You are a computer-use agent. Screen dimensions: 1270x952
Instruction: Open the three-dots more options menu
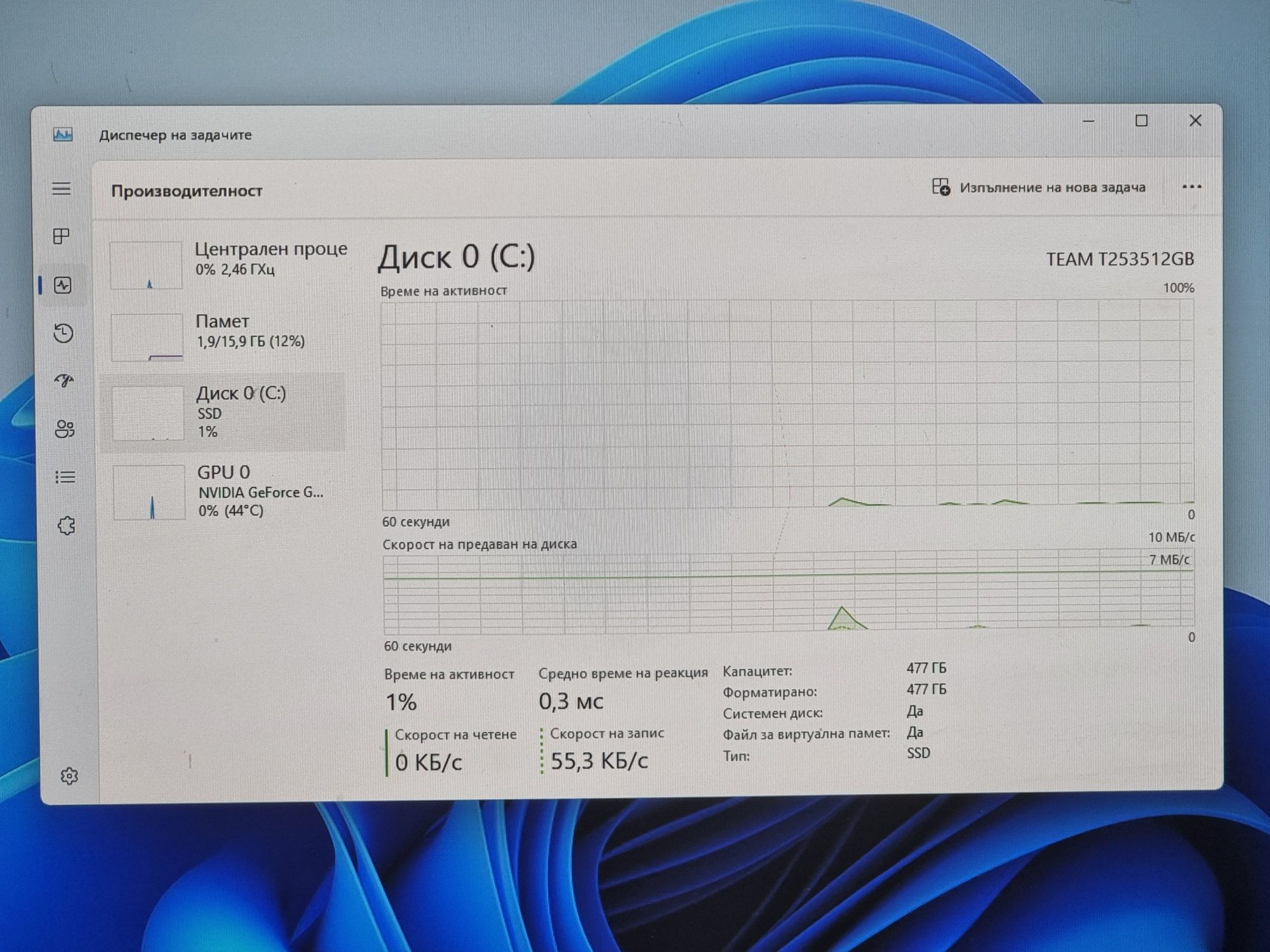click(x=1192, y=187)
